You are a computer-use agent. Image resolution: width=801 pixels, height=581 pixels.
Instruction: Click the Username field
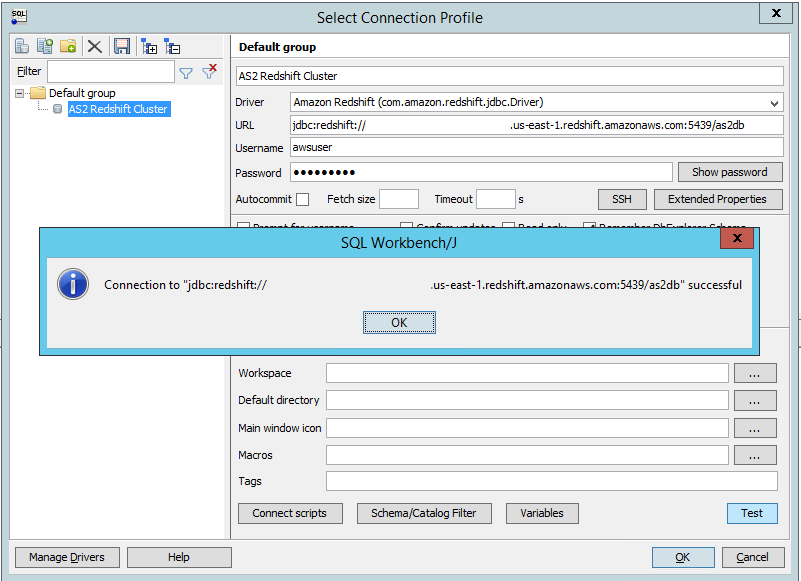536,147
